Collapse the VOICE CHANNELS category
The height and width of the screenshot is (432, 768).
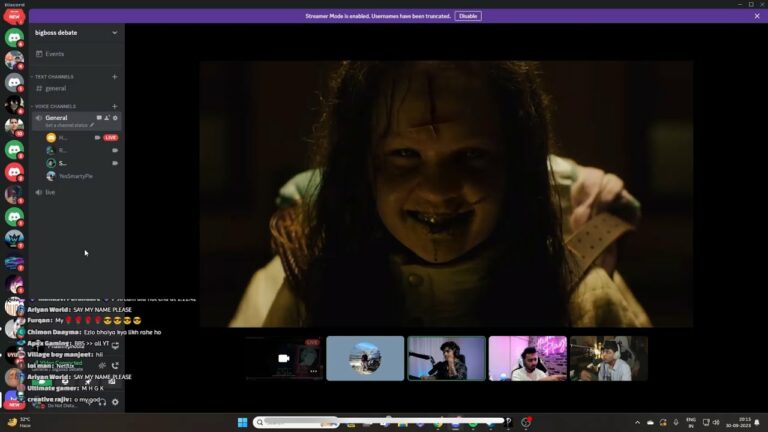point(55,106)
